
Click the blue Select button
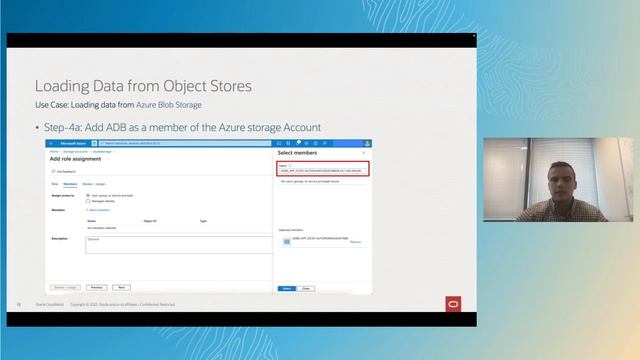tap(287, 289)
